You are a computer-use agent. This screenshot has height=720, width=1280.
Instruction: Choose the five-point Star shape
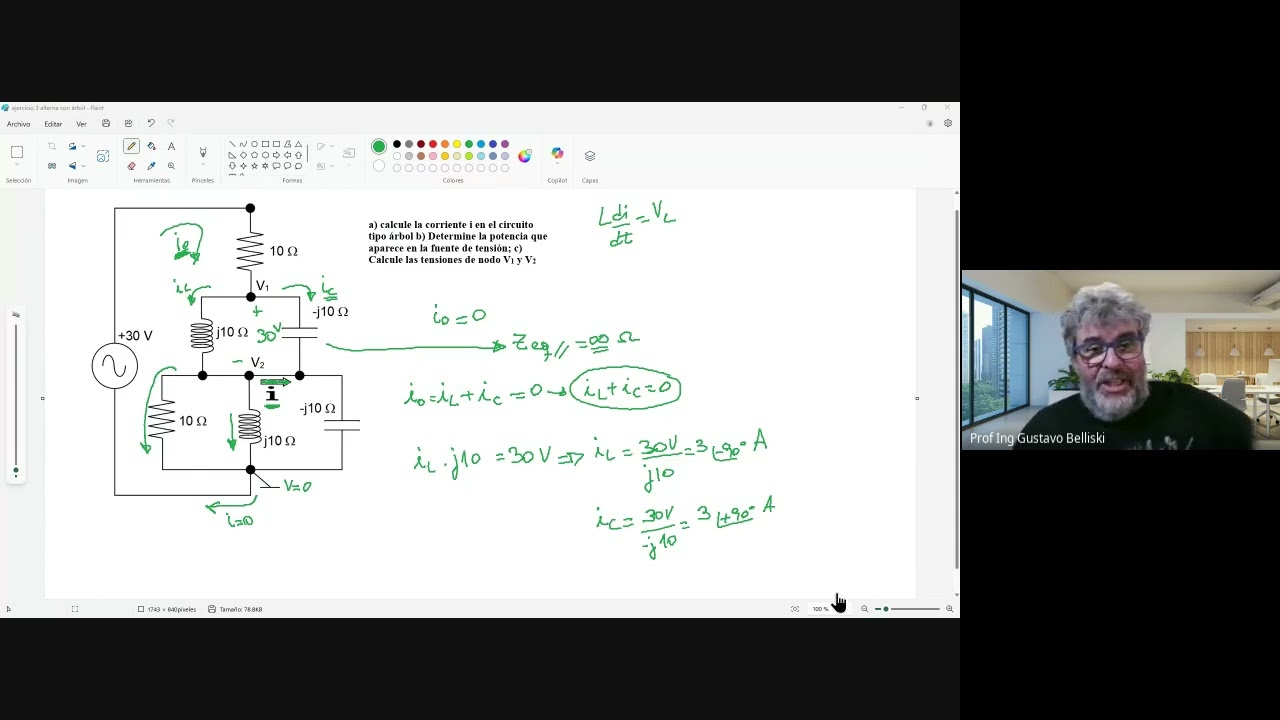[254, 166]
